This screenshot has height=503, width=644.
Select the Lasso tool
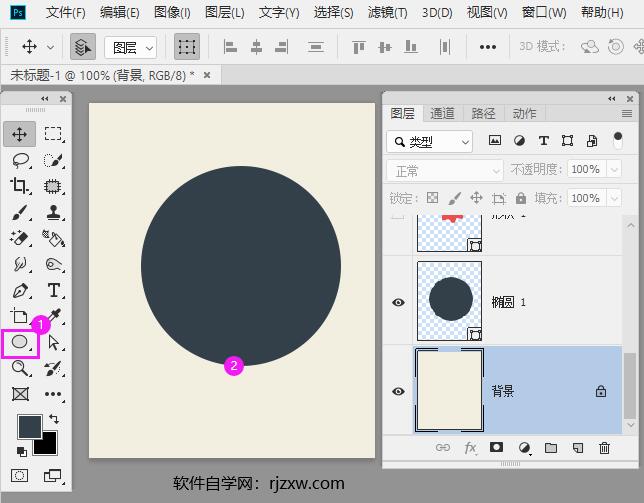pos(20,161)
